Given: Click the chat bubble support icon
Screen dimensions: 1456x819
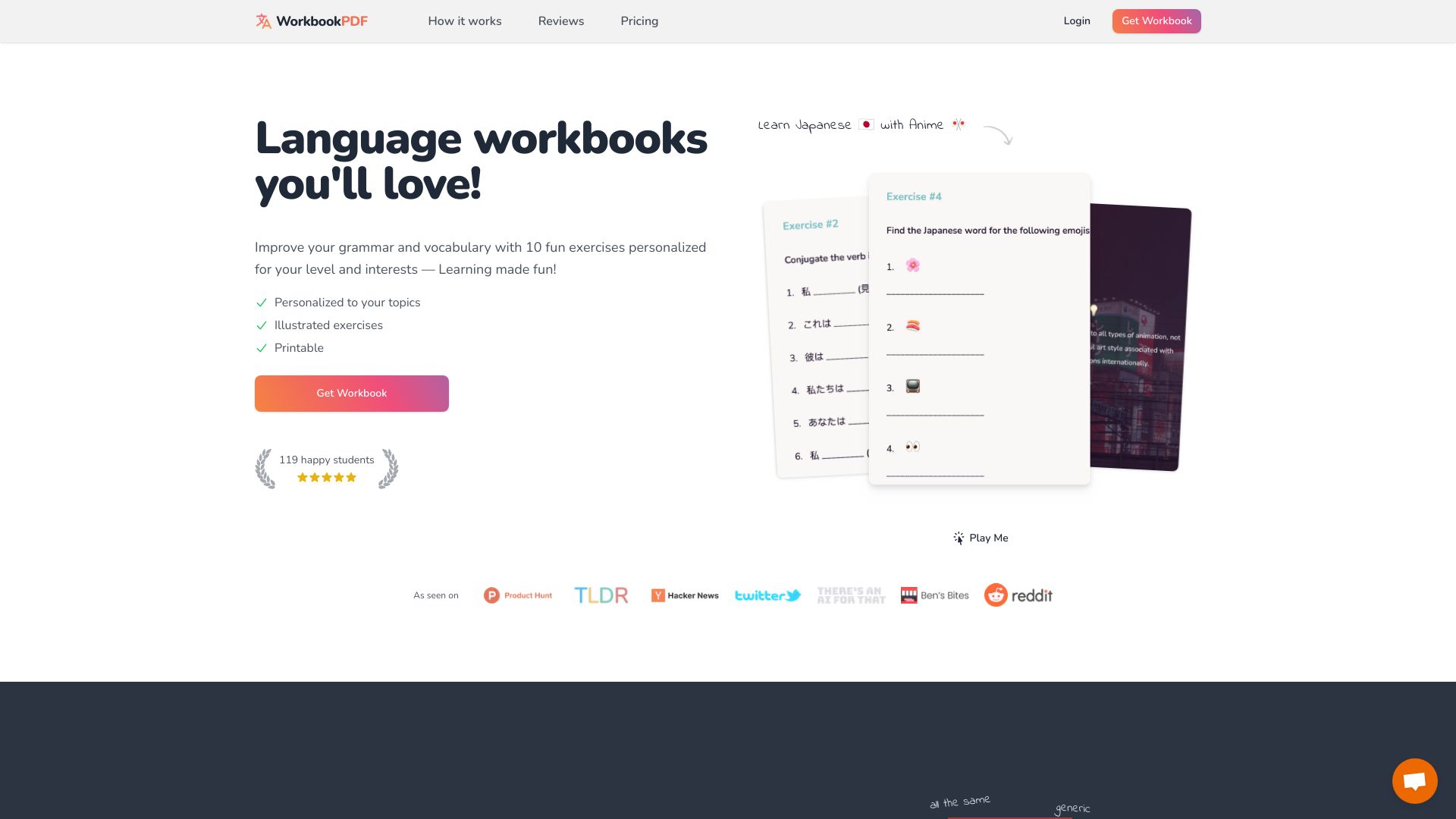Looking at the screenshot, I should click(x=1415, y=780).
